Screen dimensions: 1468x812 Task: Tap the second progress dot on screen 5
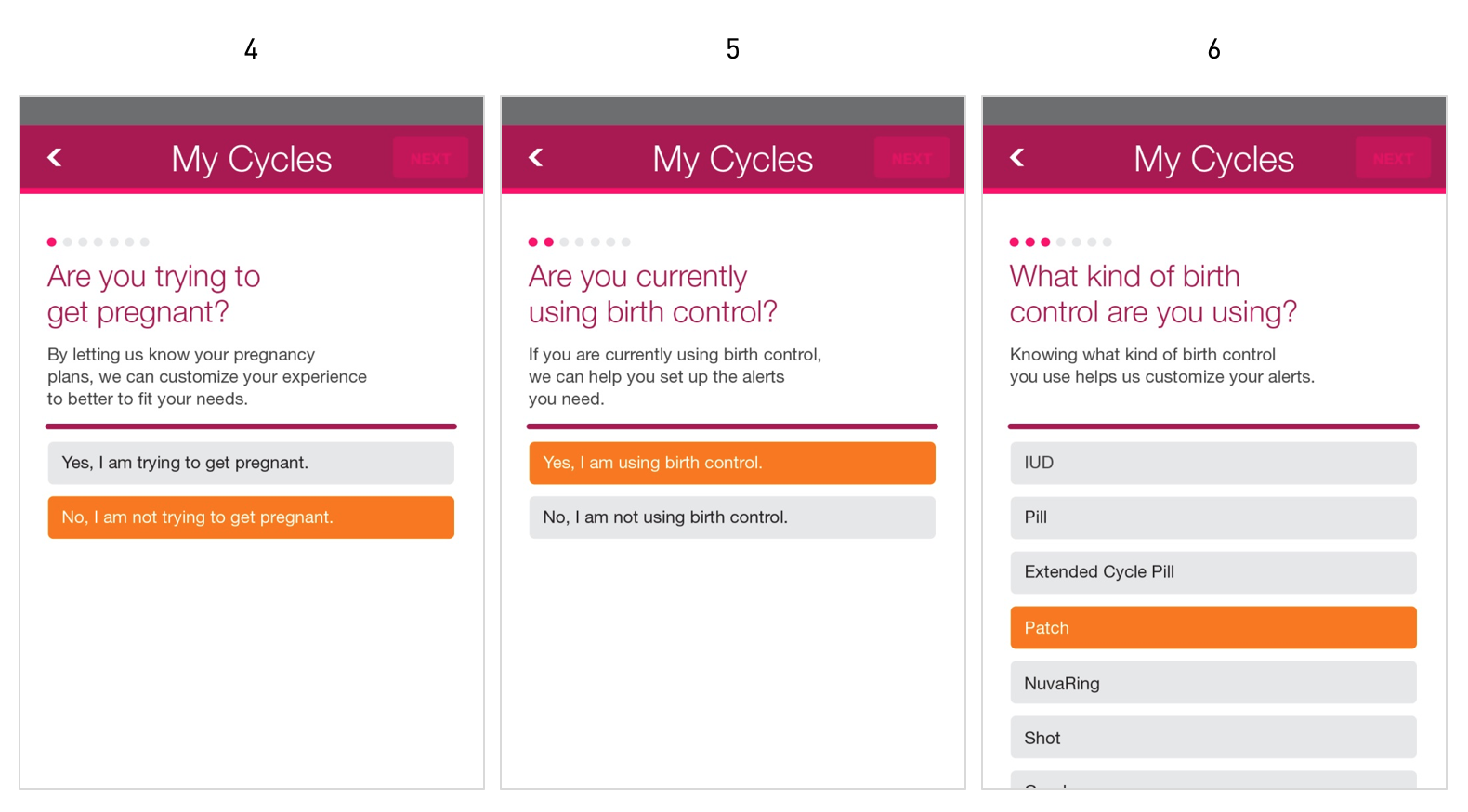click(x=549, y=242)
